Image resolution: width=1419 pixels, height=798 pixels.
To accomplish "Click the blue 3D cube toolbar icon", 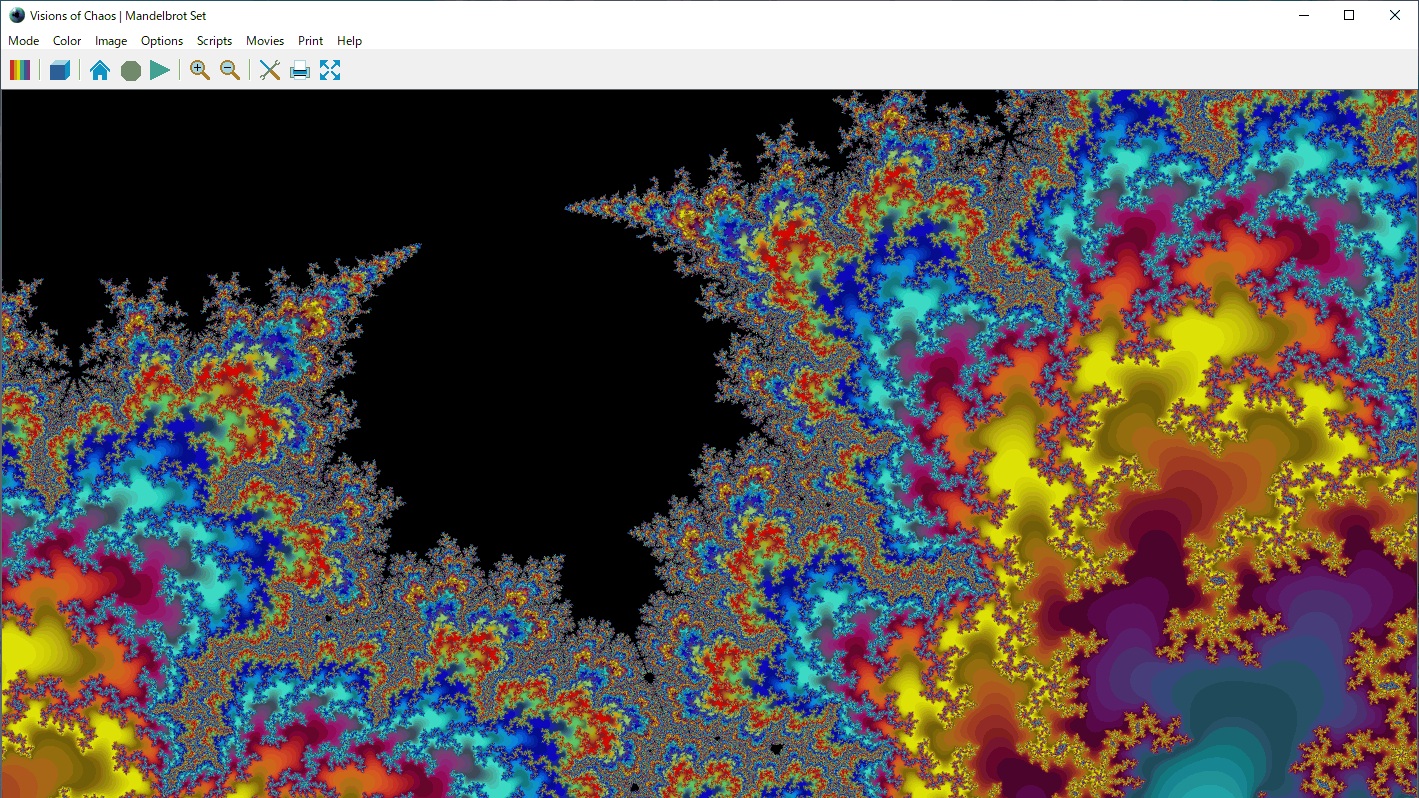I will click(60, 70).
